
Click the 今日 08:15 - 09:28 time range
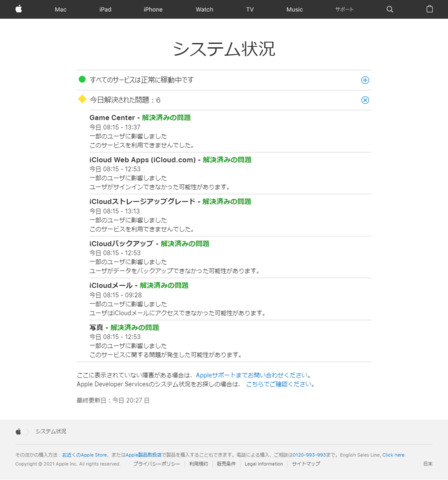116,295
